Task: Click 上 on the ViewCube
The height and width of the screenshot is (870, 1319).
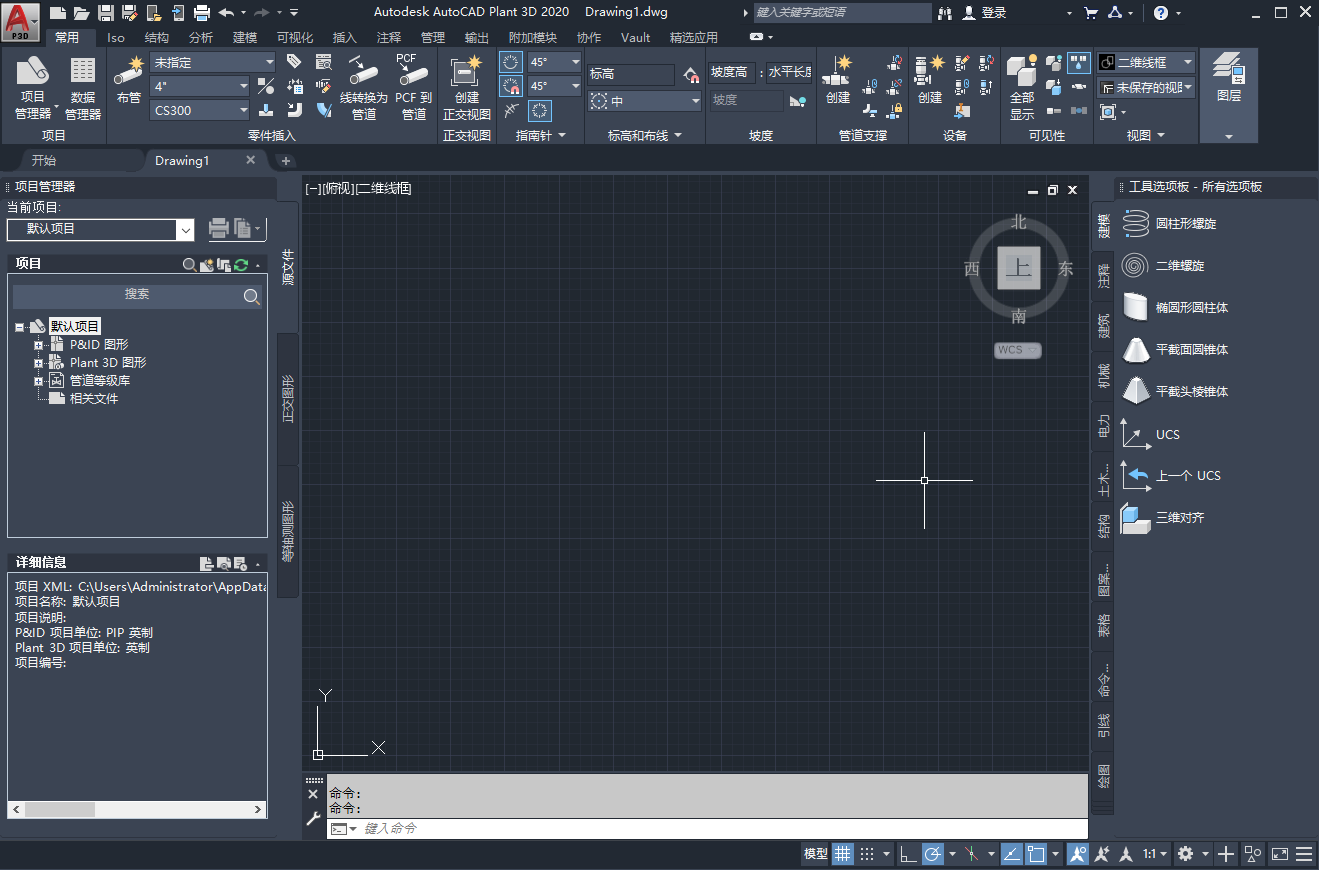Action: coord(1017,268)
